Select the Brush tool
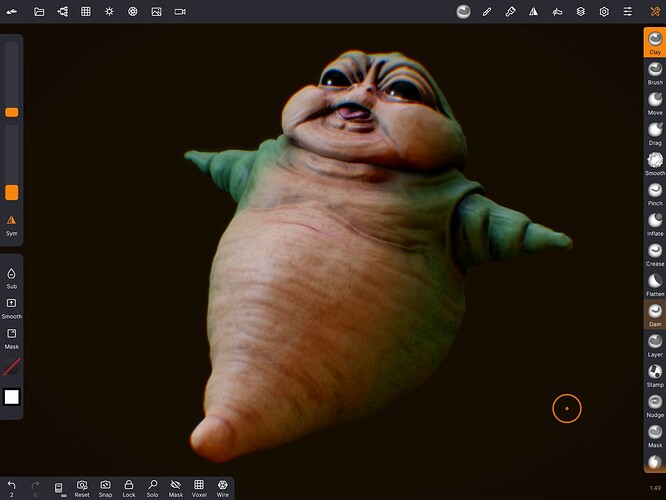 [x=655, y=73]
